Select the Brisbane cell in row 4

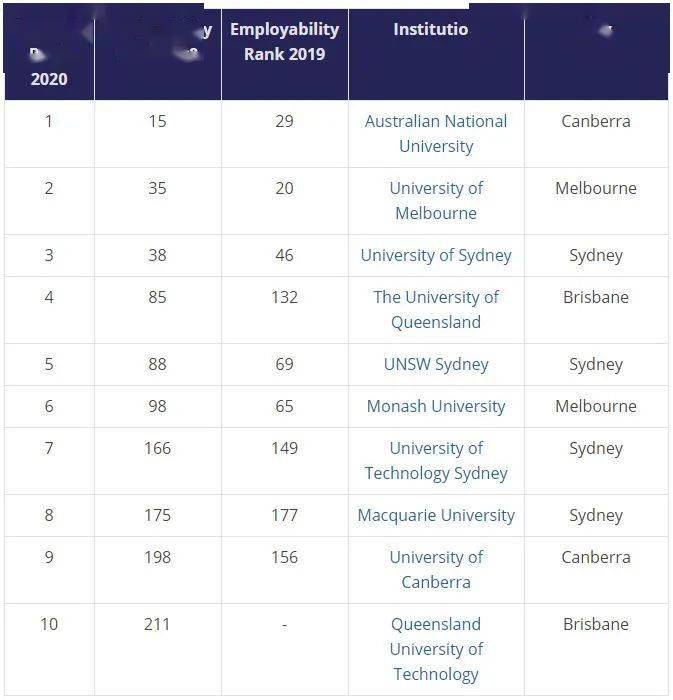[596, 297]
